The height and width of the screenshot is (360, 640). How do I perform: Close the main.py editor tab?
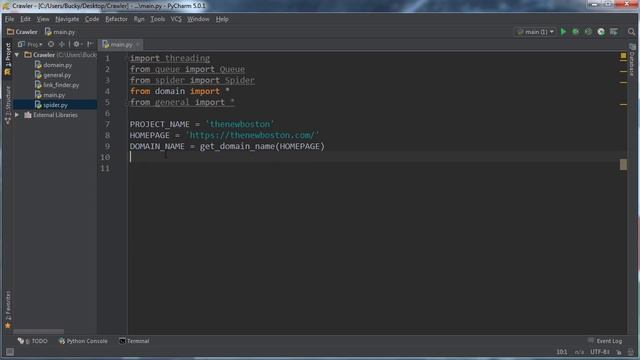[x=138, y=44]
